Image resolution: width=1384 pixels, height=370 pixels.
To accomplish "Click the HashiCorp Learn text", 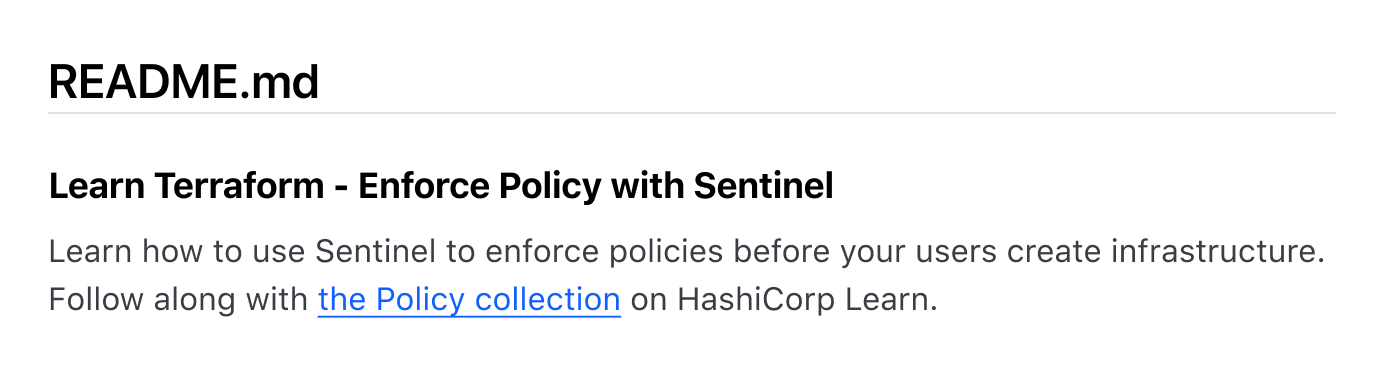I will point(808,300).
